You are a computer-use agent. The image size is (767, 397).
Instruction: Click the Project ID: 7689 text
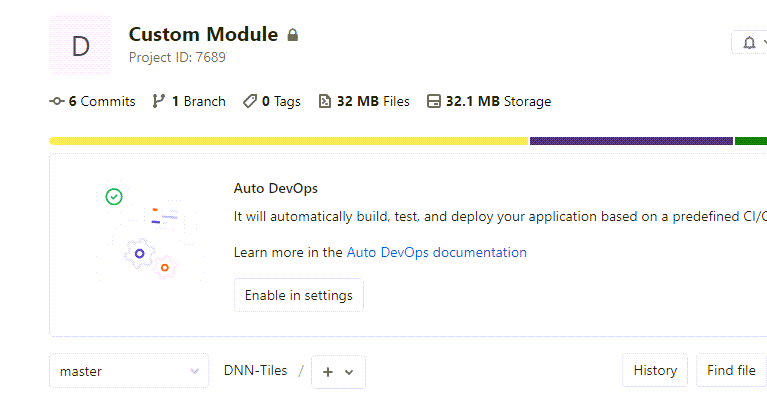click(x=178, y=57)
